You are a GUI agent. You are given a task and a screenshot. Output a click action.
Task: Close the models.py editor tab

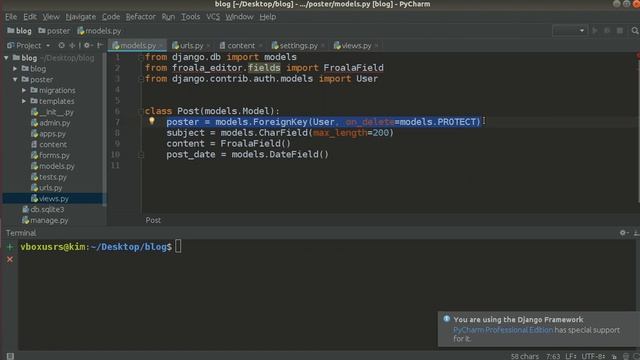(x=161, y=46)
